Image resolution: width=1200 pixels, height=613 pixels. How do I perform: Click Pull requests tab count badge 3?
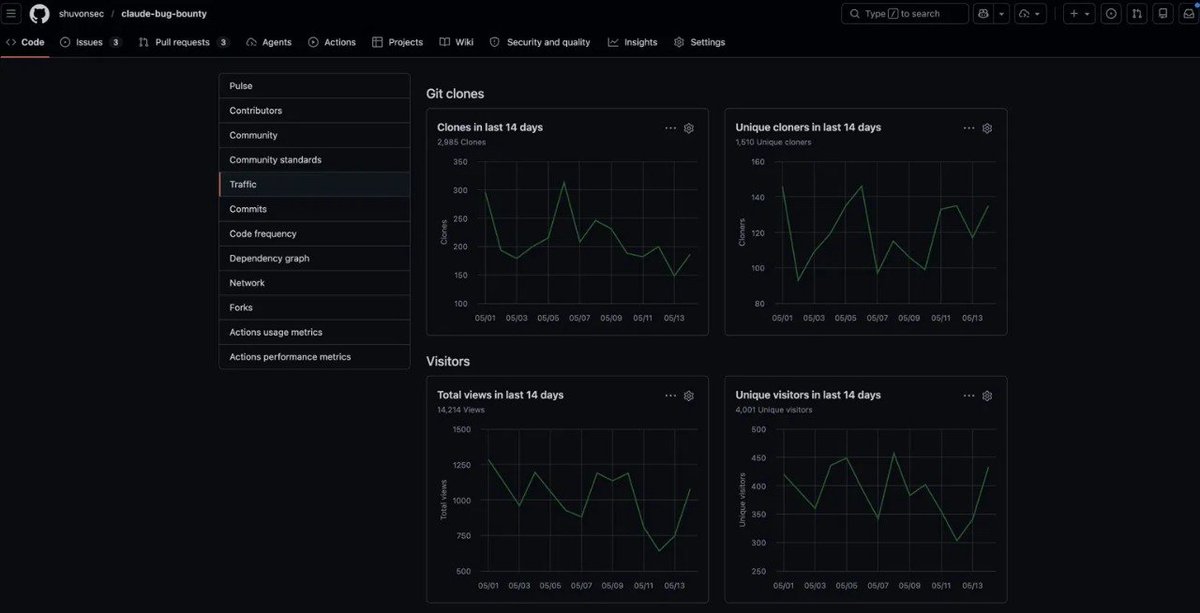[223, 42]
